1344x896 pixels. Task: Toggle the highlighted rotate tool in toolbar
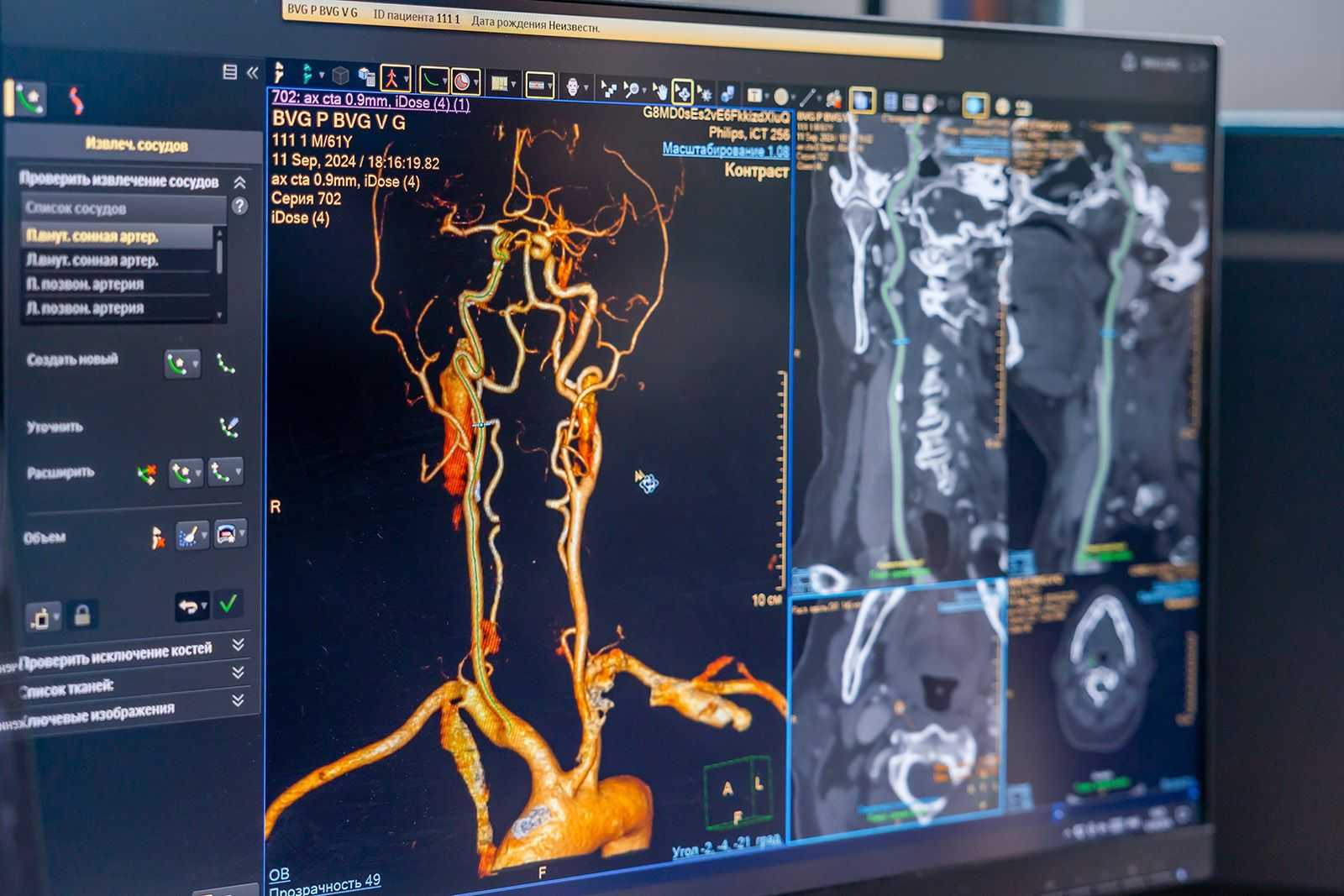pyautogui.click(x=682, y=90)
